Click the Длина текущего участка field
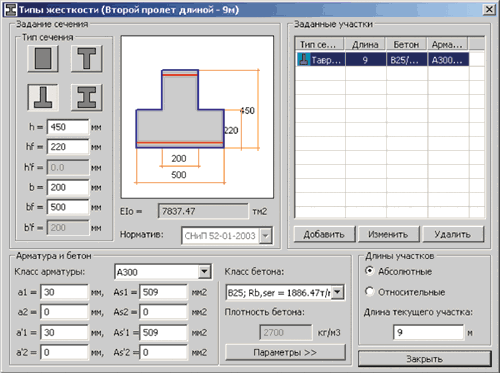500x373 pixels. 428,332
